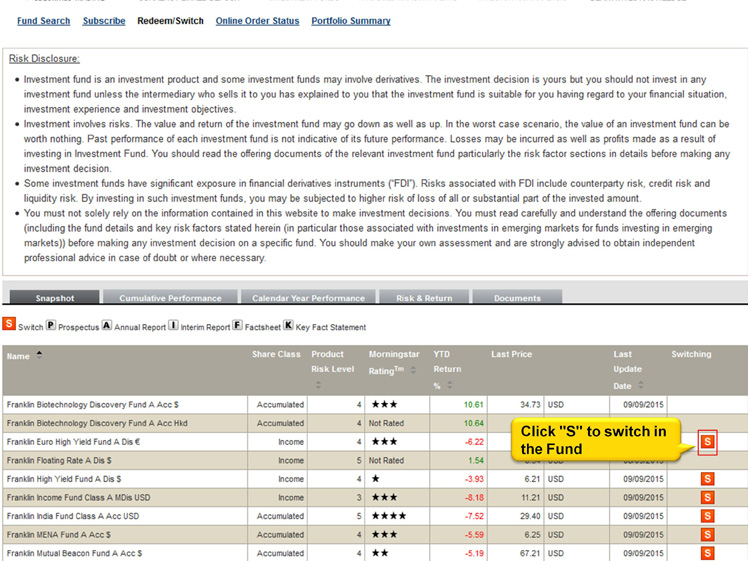Click the S switch icon for Franklin High Yield Fund
This screenshot has width=748, height=561.
pyautogui.click(x=707, y=479)
